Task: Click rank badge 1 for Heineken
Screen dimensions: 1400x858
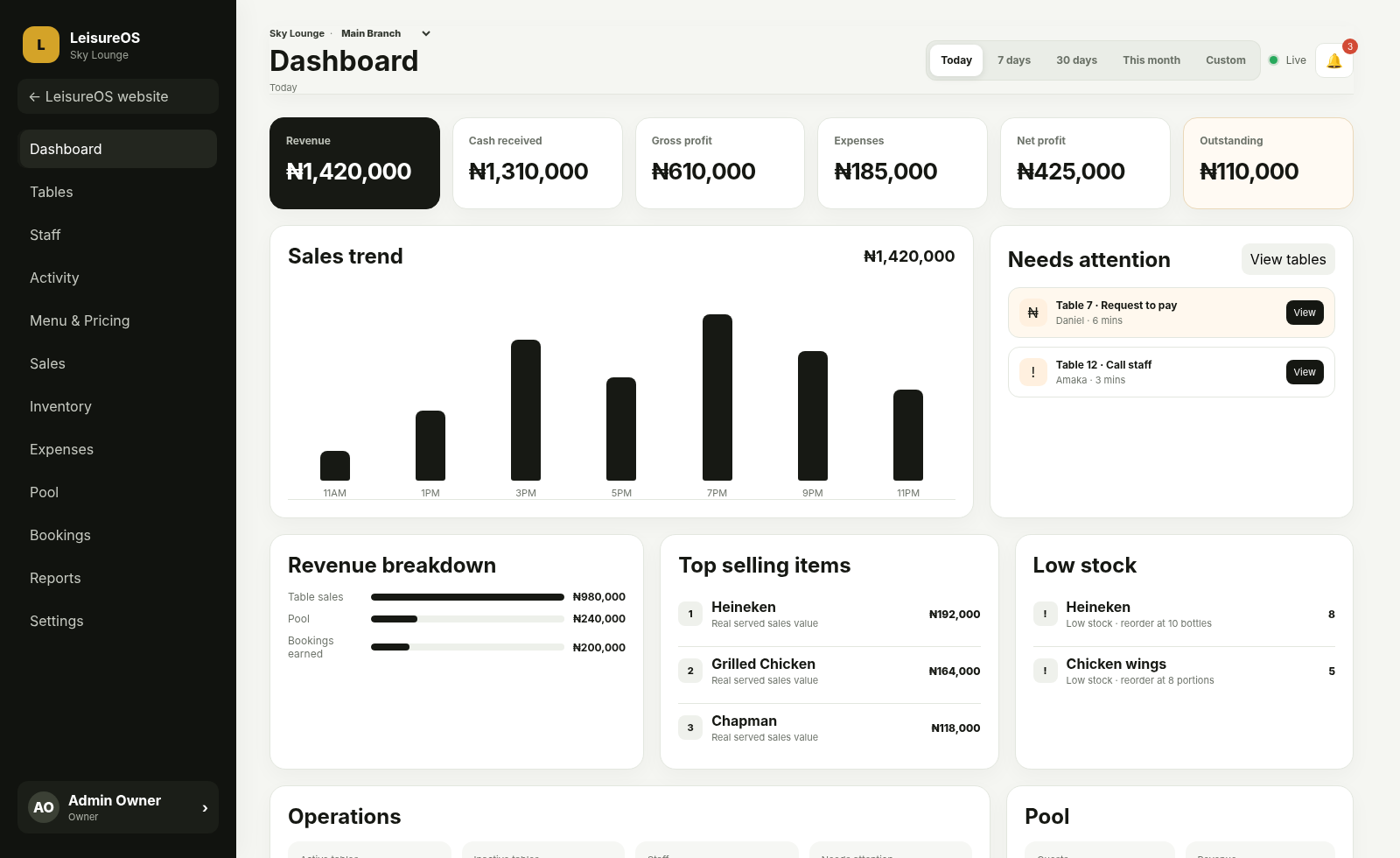Action: tap(690, 614)
